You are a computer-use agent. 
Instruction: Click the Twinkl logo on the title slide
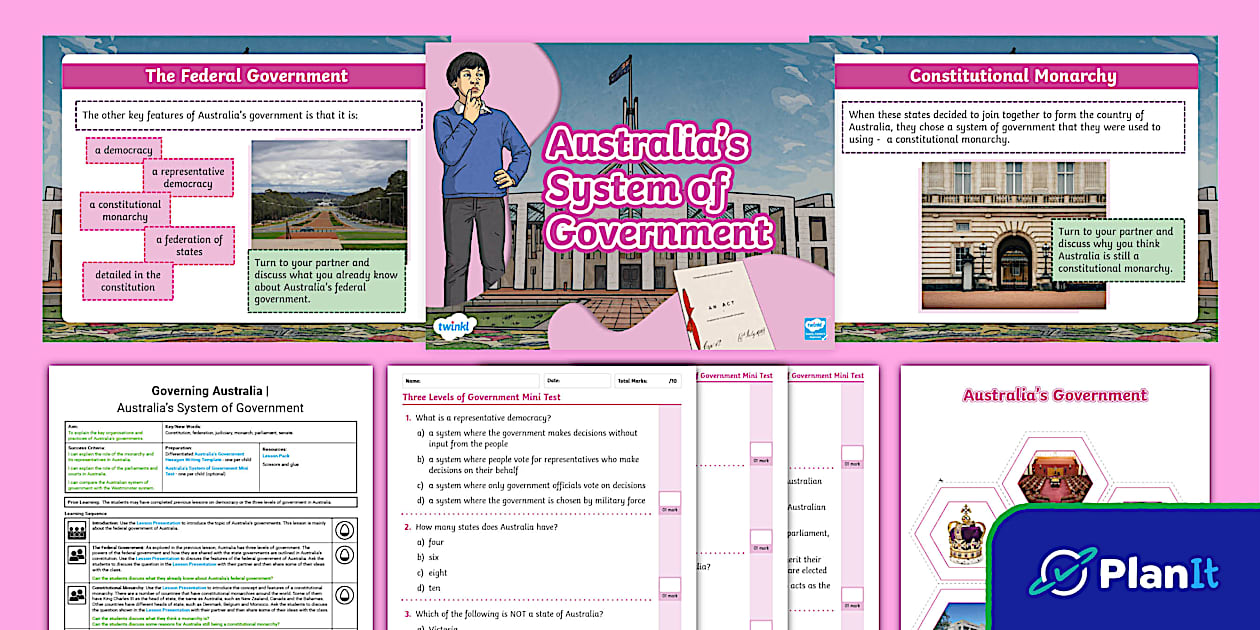point(455,326)
